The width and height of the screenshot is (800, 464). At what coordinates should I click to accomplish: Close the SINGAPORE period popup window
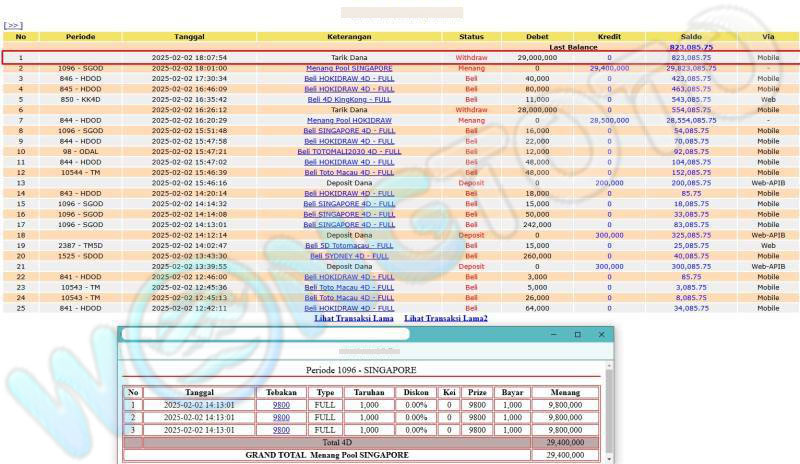pyautogui.click(x=601, y=334)
